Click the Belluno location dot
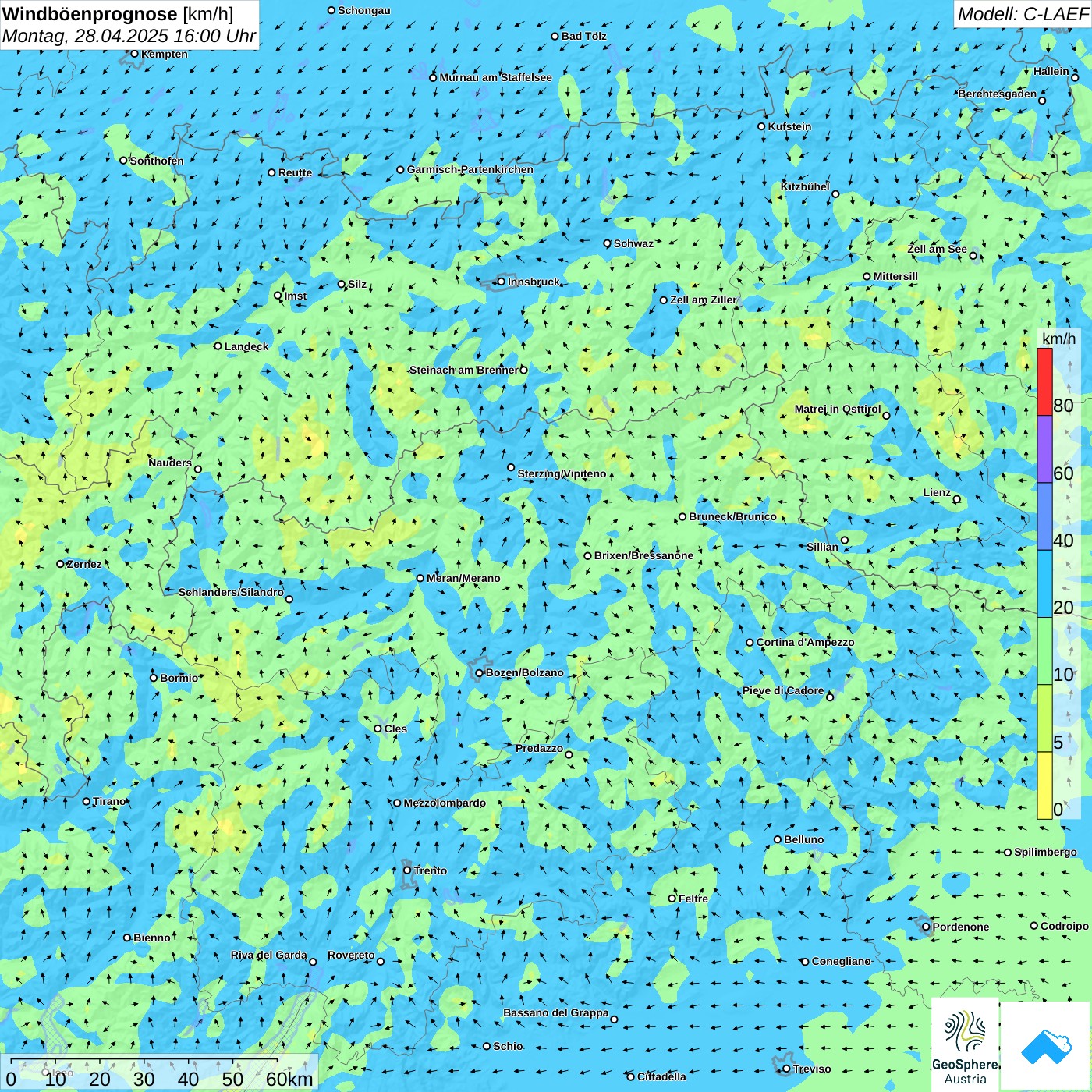 [x=778, y=839]
